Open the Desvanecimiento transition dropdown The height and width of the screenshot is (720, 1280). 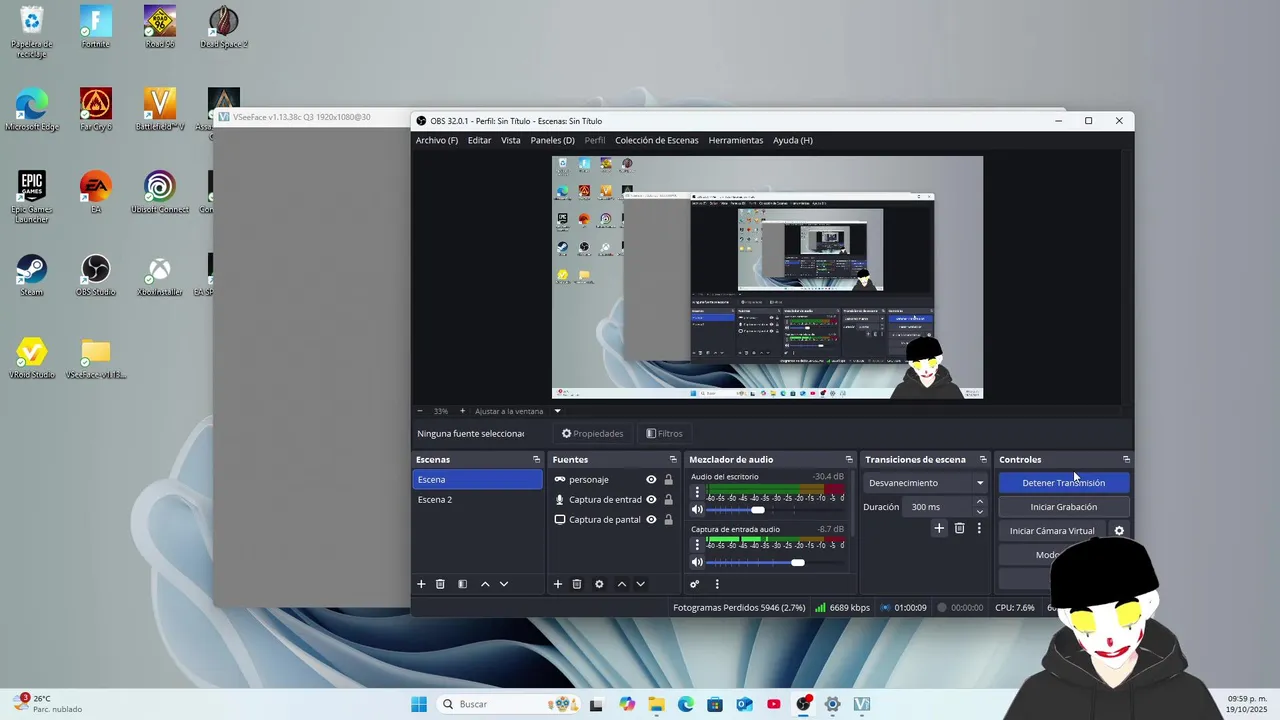coord(925,483)
